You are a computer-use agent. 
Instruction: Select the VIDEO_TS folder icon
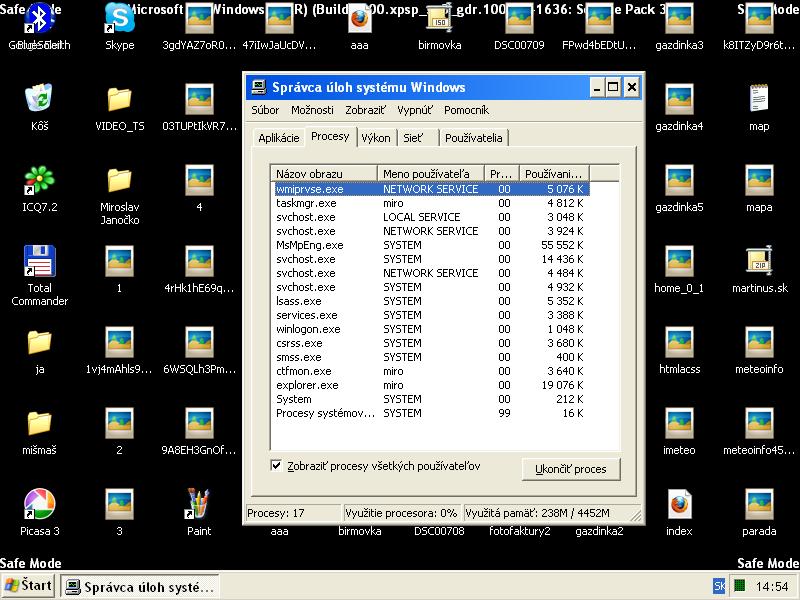tap(119, 99)
